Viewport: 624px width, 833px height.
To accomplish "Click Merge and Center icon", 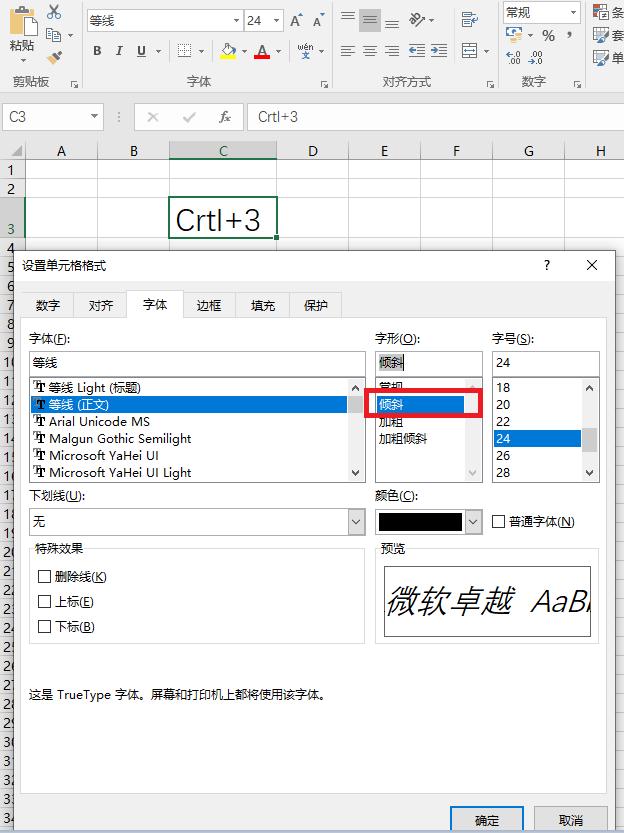I will 469,51.
